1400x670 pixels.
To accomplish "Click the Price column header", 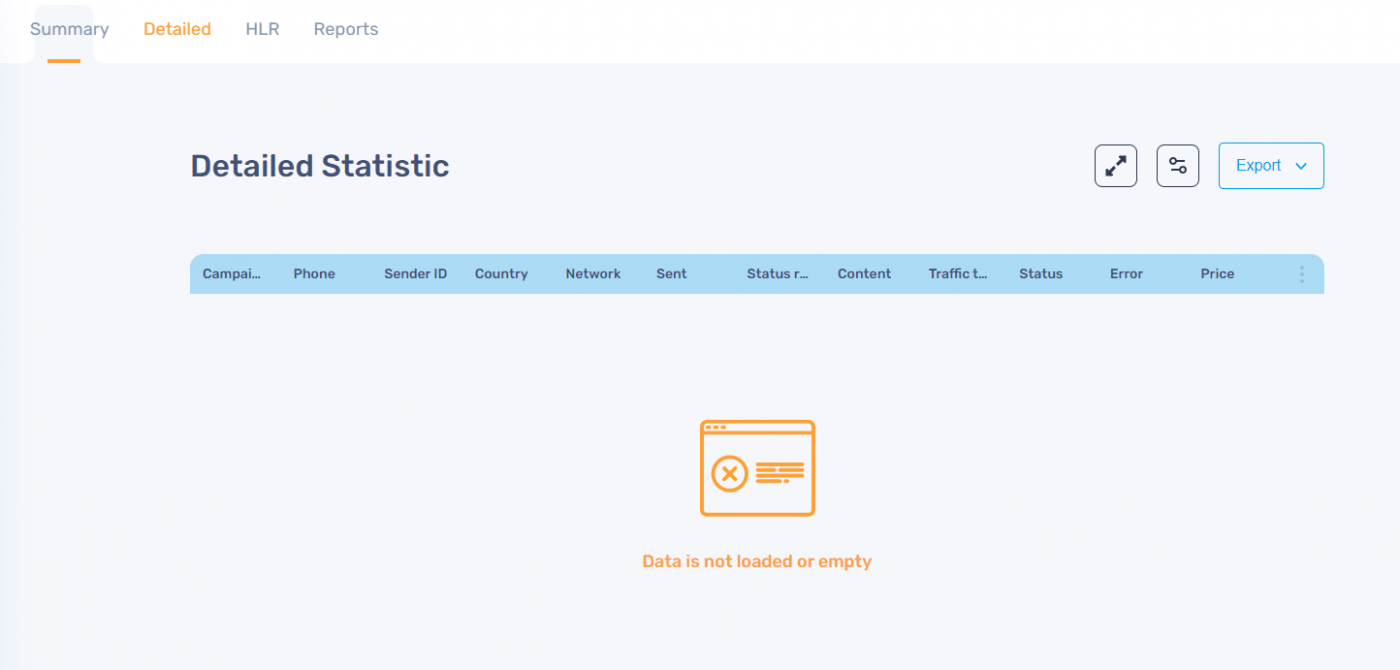I will pyautogui.click(x=1217, y=274).
